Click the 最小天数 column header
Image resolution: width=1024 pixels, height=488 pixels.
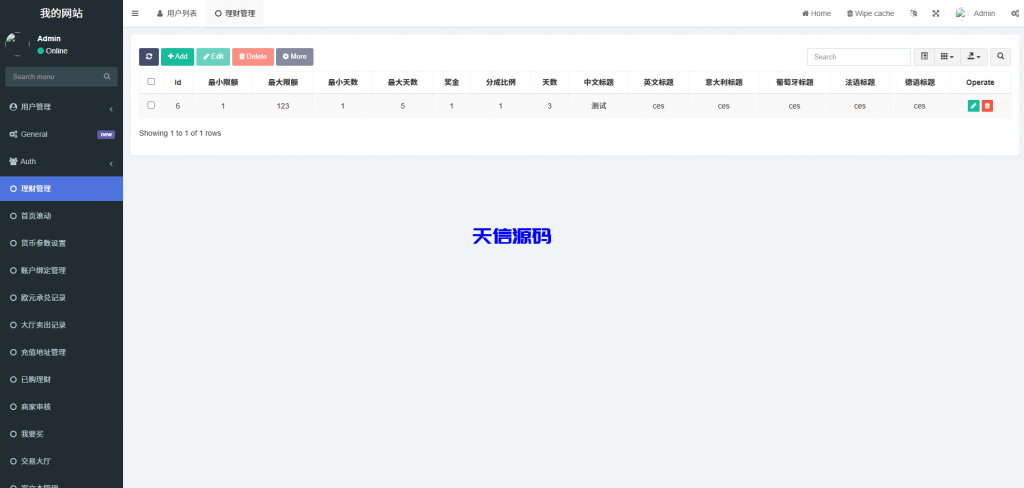point(343,82)
